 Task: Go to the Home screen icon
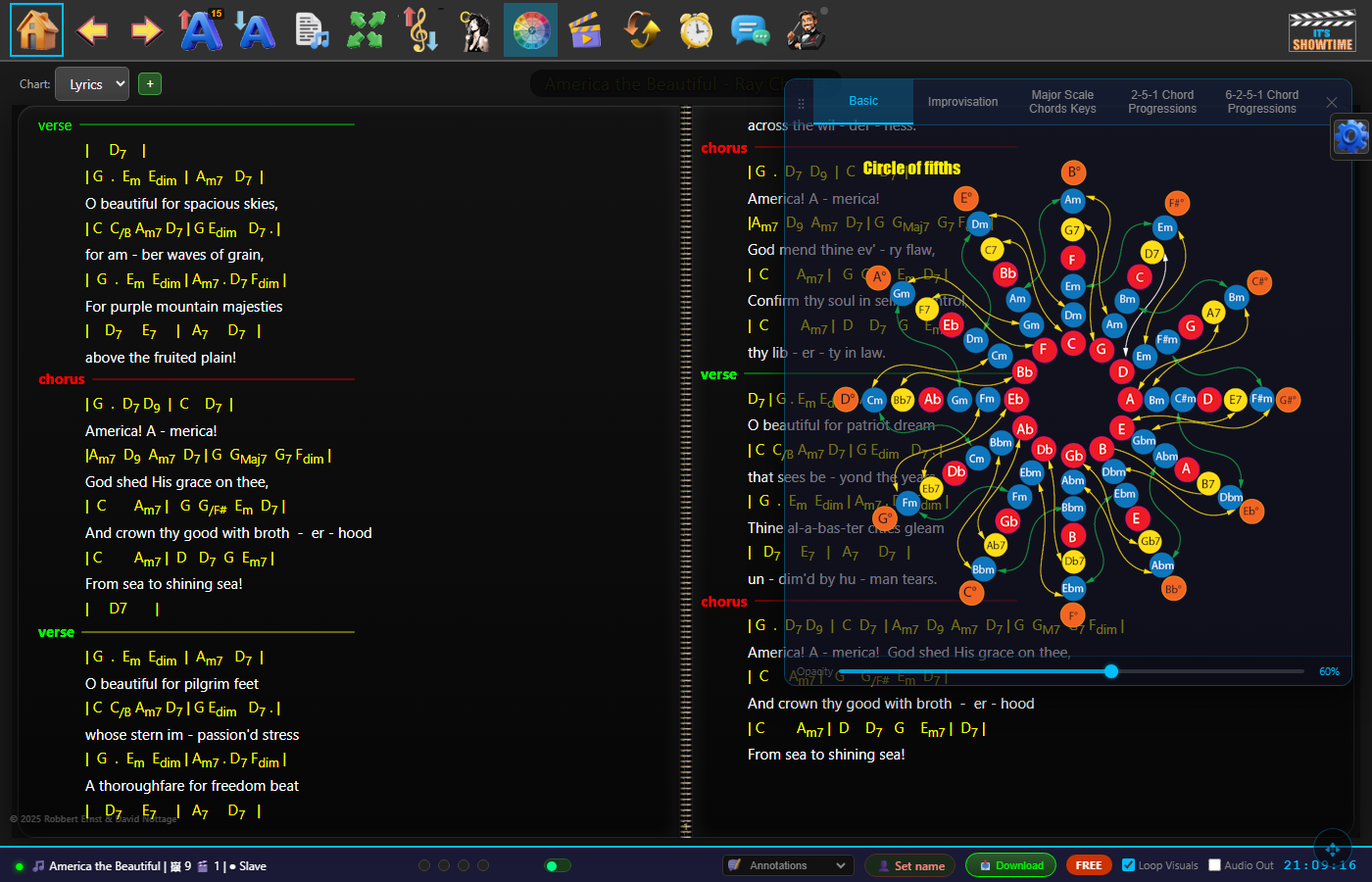(x=37, y=29)
